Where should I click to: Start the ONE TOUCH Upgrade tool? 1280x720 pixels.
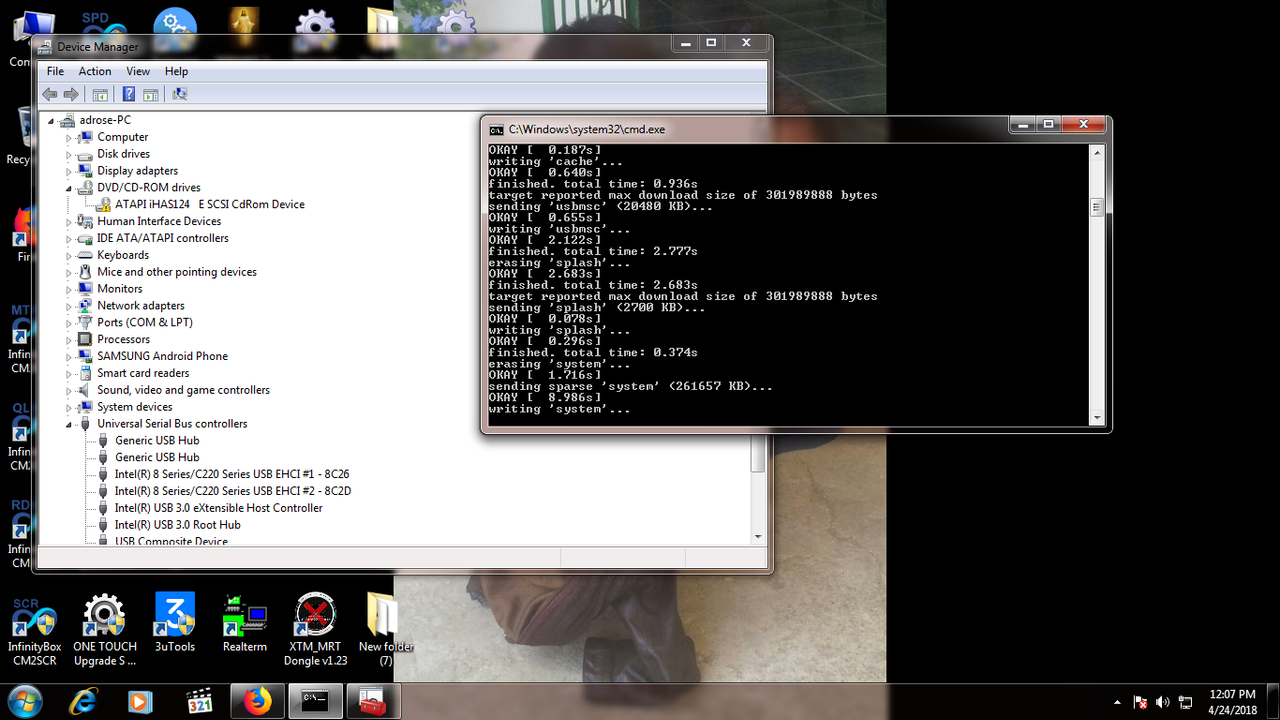point(104,615)
